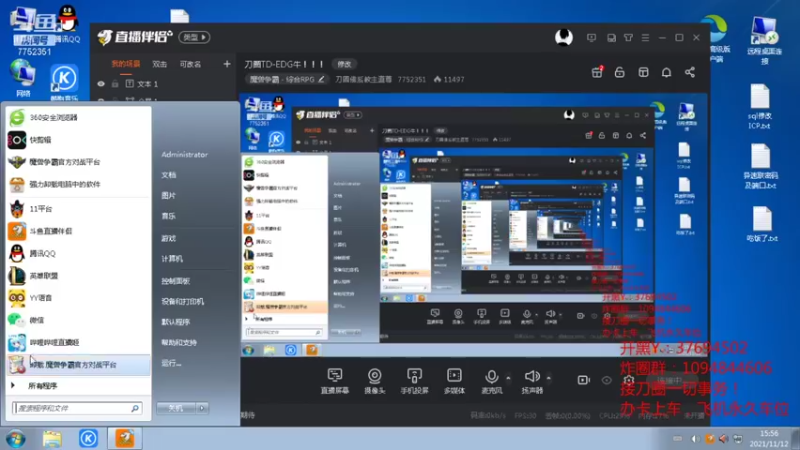Open 远程桌面连接 desktop shortcut

click(764, 40)
